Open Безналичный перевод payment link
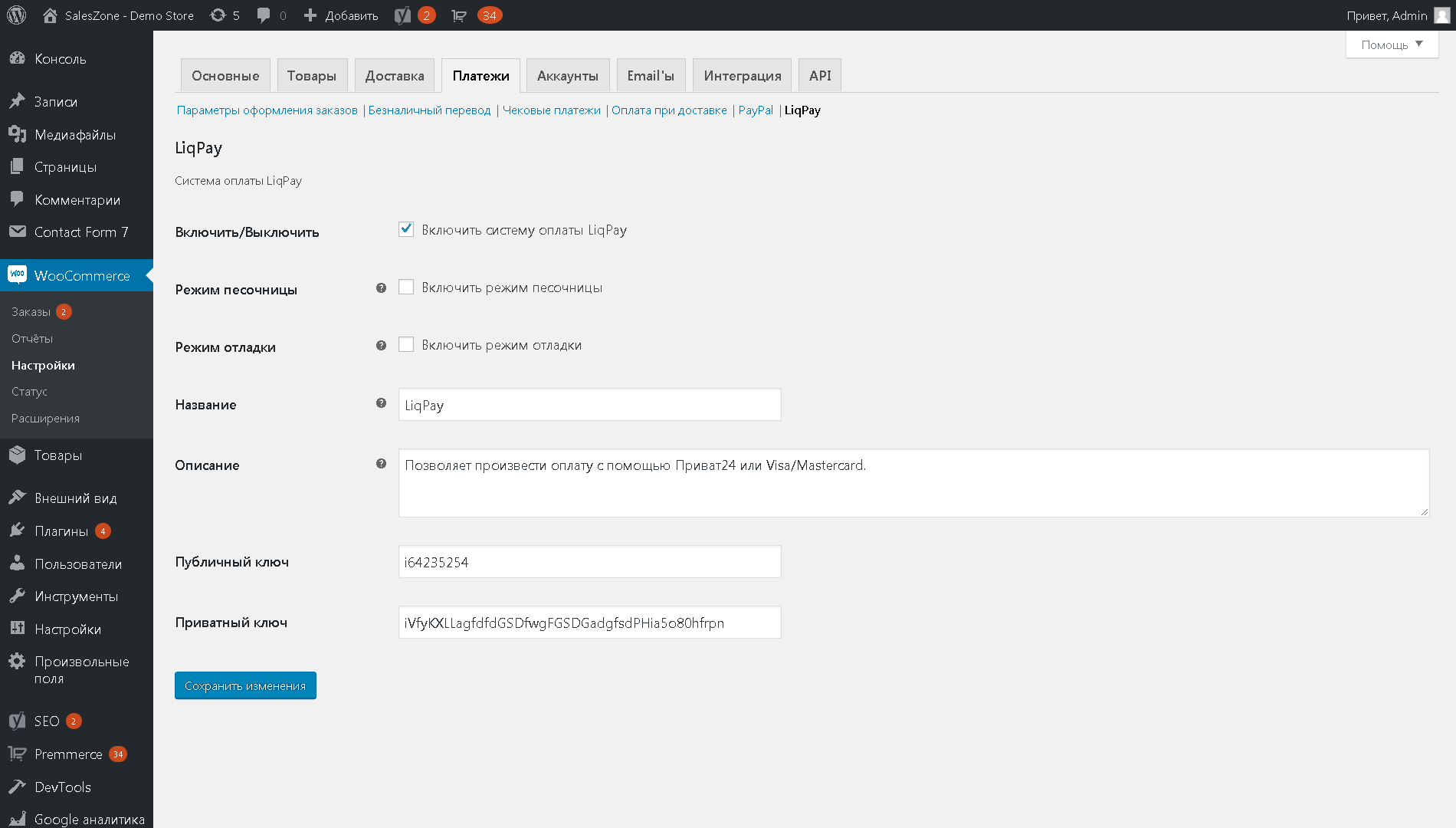The image size is (1456, 828). [x=429, y=110]
